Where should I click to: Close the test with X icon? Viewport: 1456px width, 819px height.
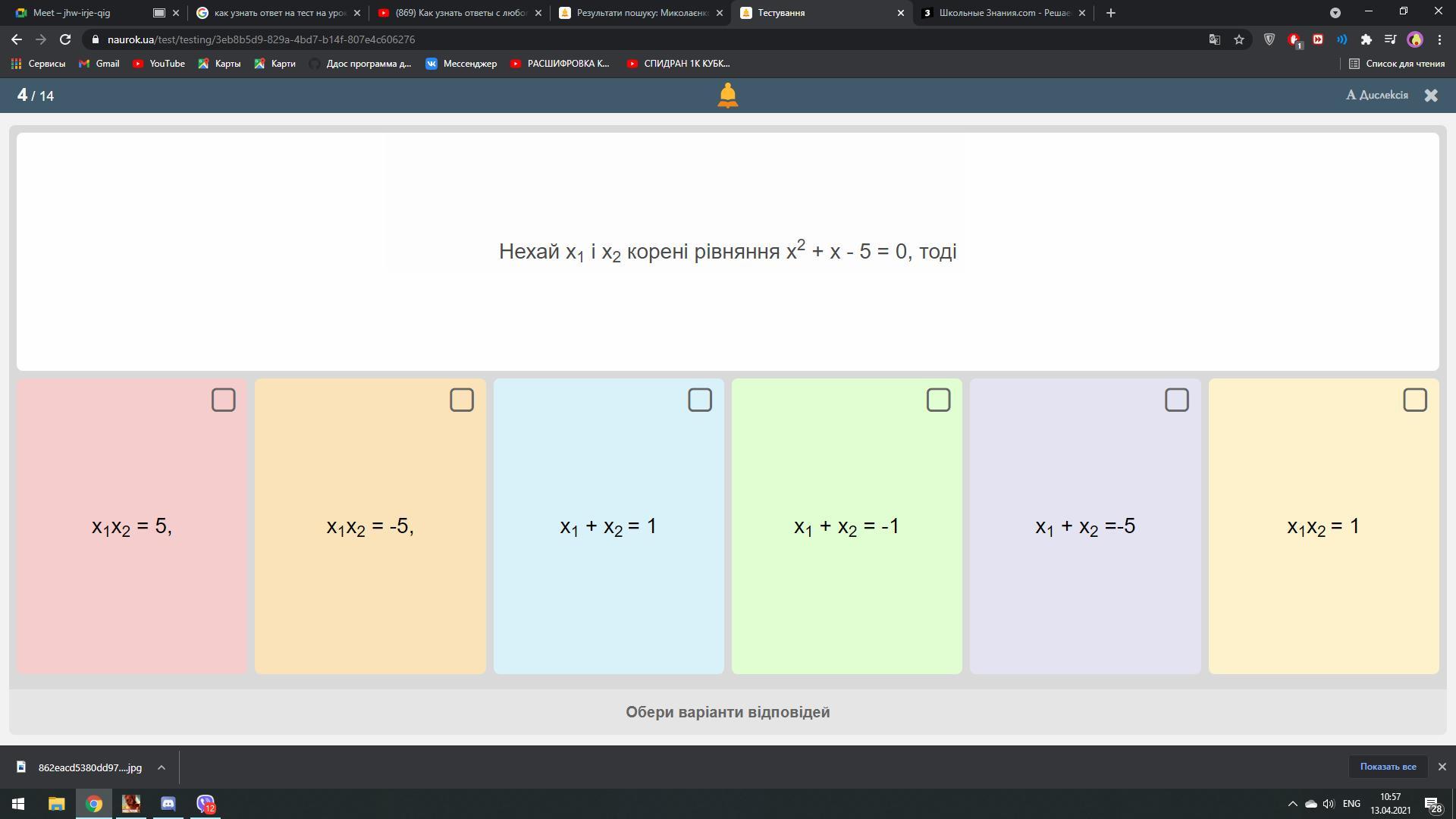pos(1430,96)
